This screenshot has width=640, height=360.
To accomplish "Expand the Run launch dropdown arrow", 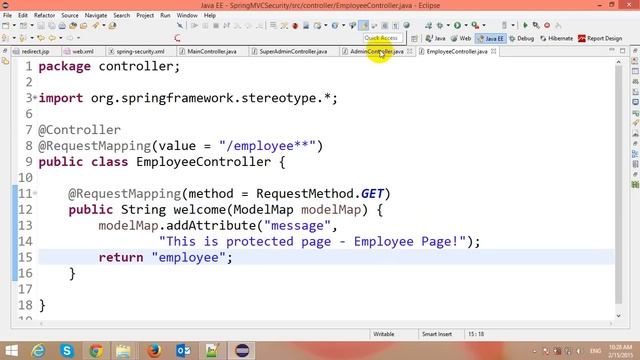I will coord(466,25).
